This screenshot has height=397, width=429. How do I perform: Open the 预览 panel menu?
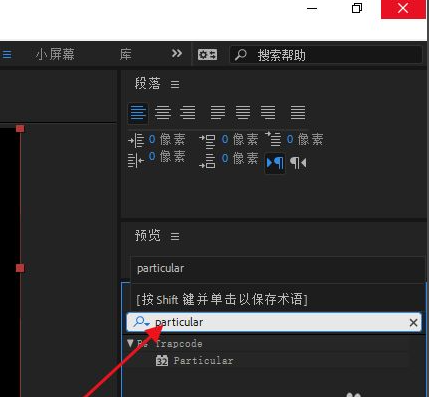[175, 236]
